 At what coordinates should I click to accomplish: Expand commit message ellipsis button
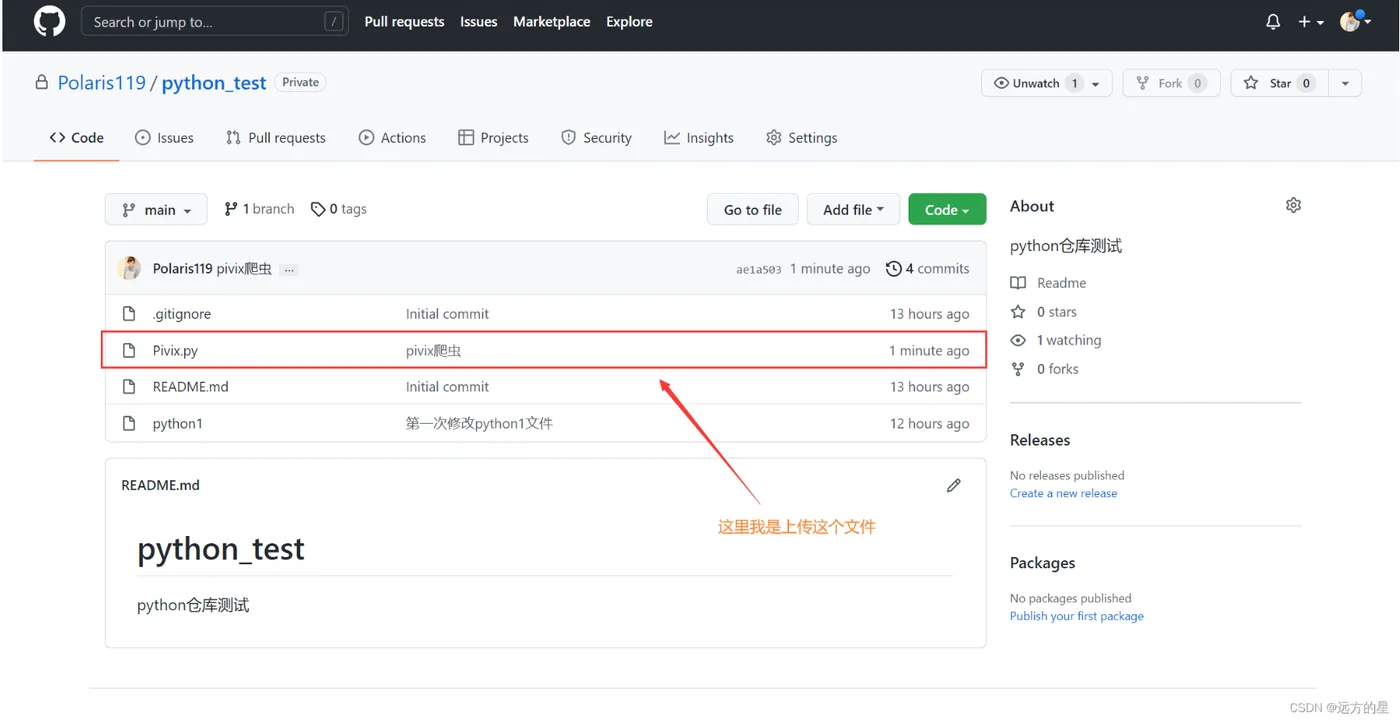(x=289, y=269)
